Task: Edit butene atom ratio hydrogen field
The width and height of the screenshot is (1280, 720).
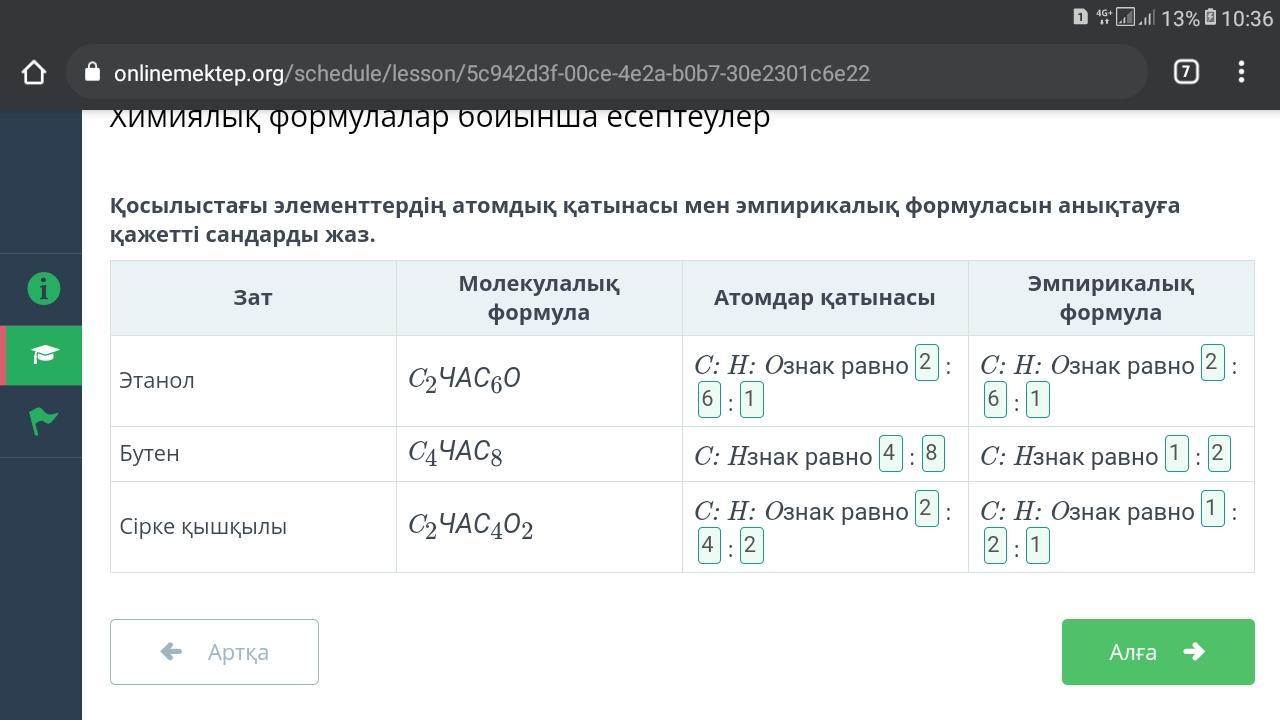Action: [931, 453]
